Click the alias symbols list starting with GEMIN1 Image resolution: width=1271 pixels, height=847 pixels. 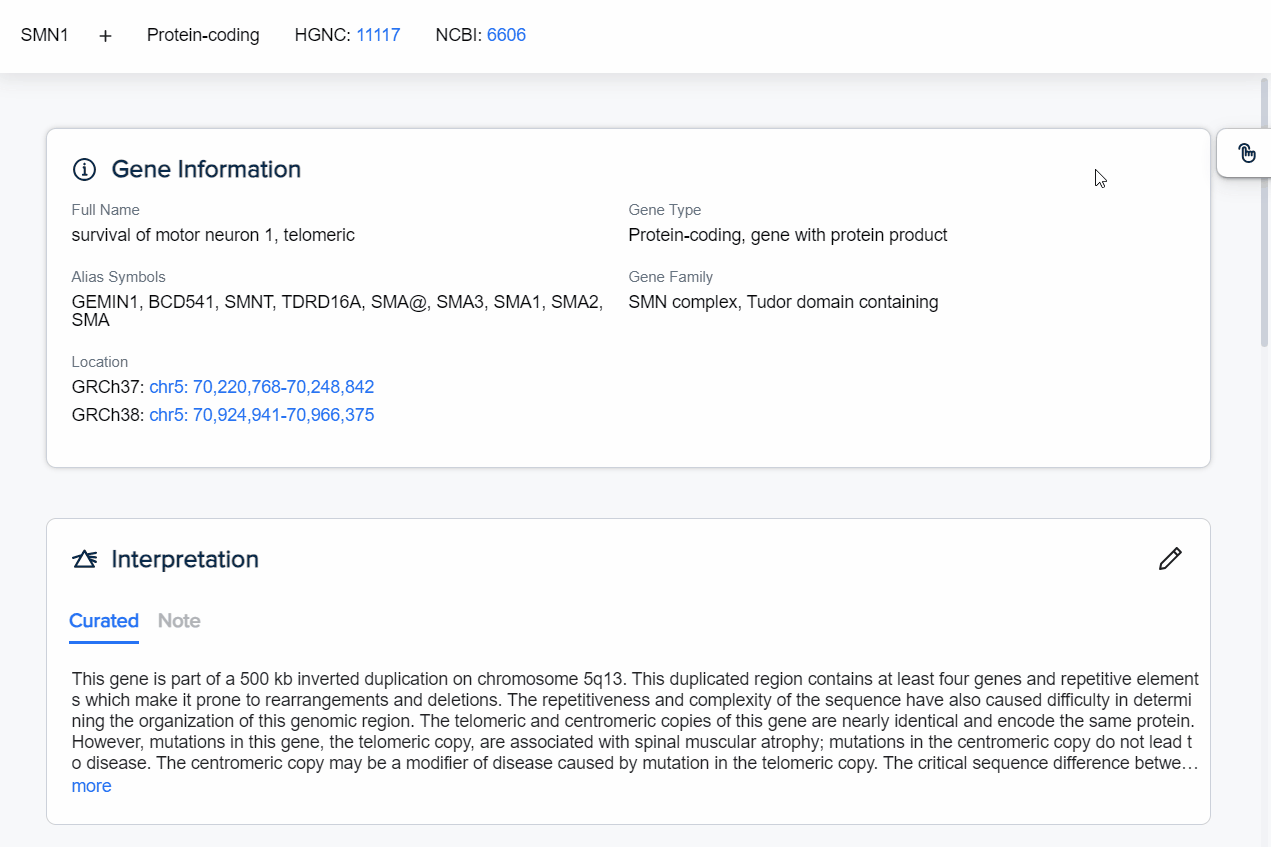click(x=337, y=302)
